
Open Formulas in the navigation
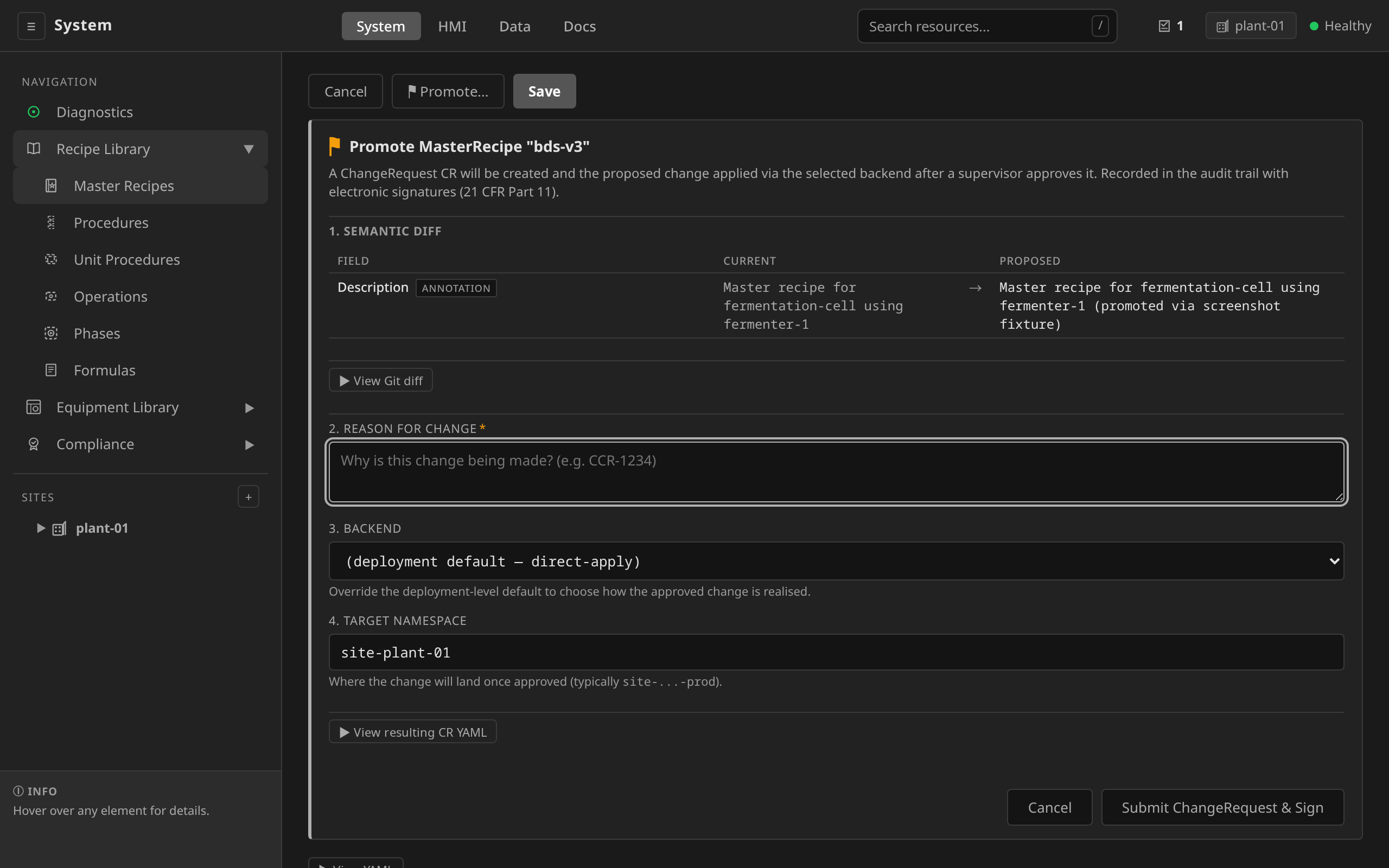tap(141, 371)
